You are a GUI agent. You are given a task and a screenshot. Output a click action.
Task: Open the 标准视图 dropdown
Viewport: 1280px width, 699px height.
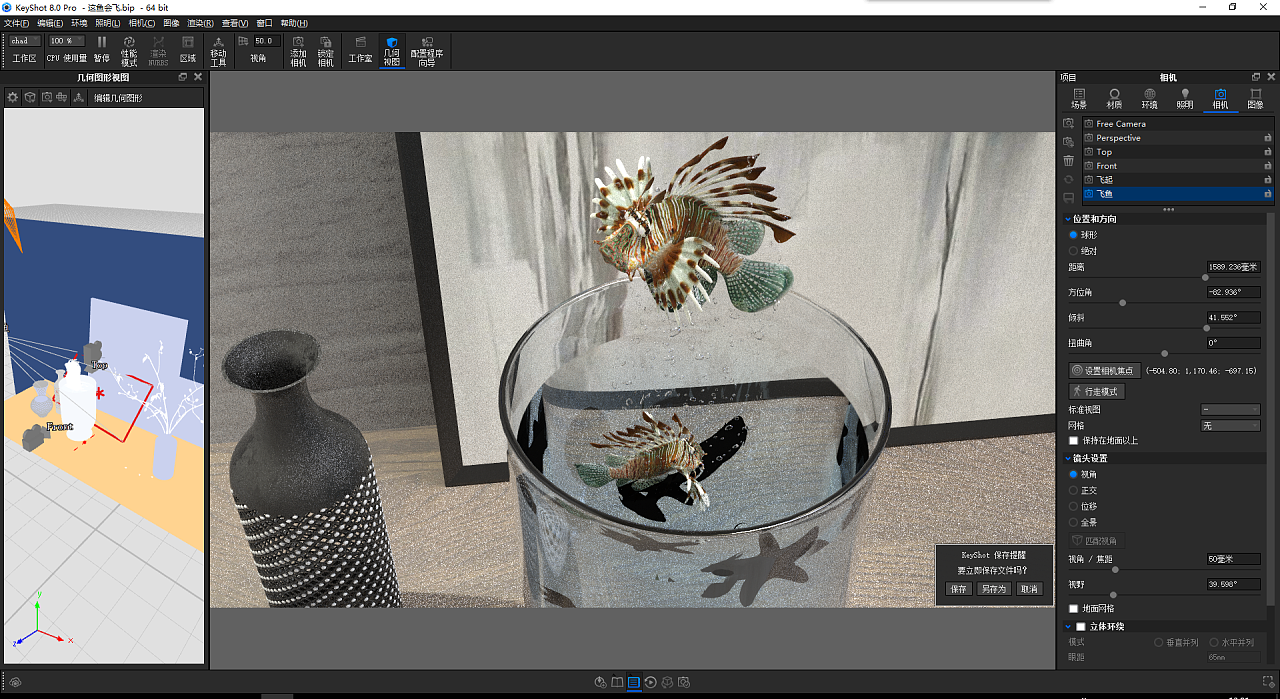click(1230, 408)
